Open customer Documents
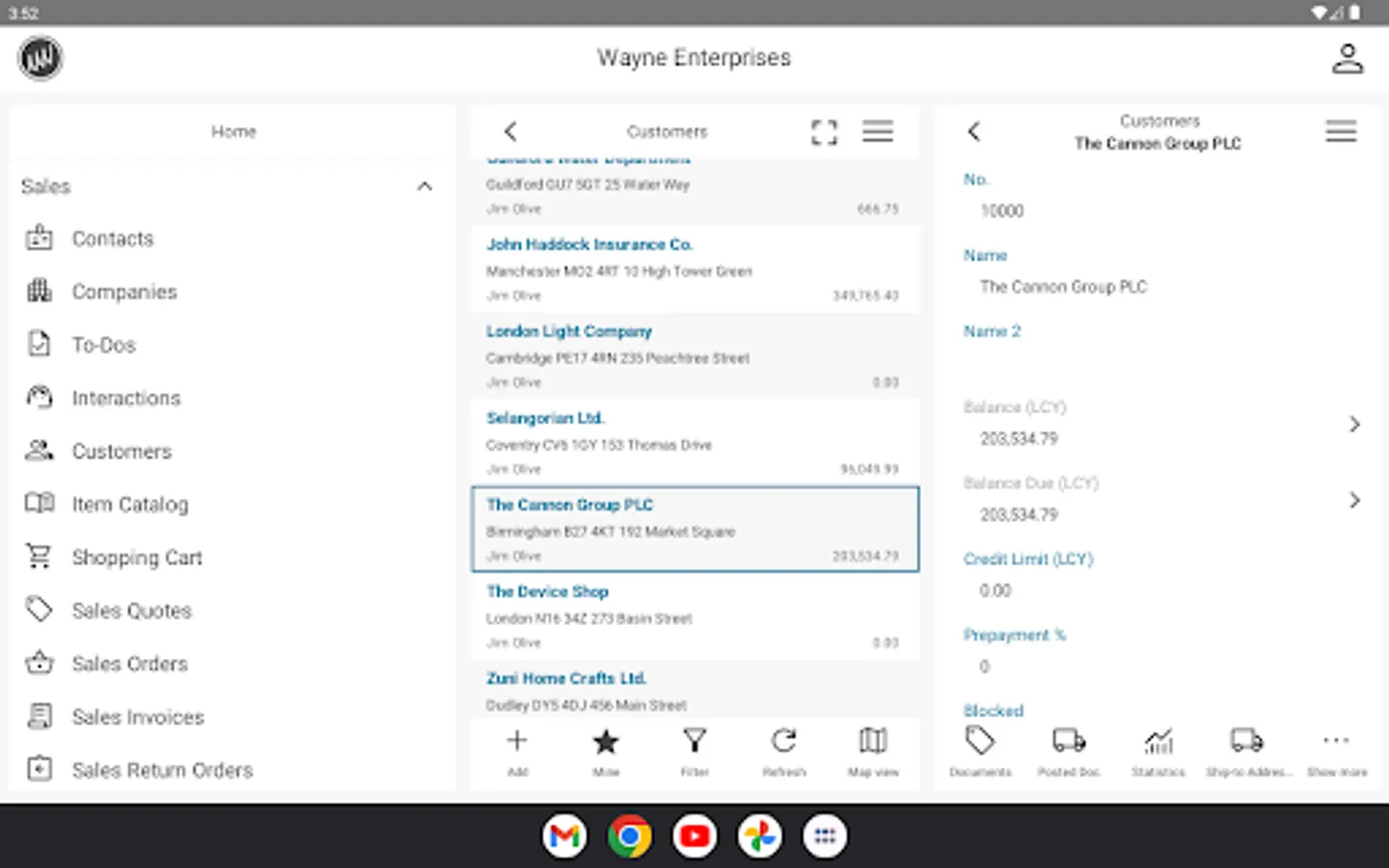This screenshot has width=1389, height=868. tap(980, 751)
